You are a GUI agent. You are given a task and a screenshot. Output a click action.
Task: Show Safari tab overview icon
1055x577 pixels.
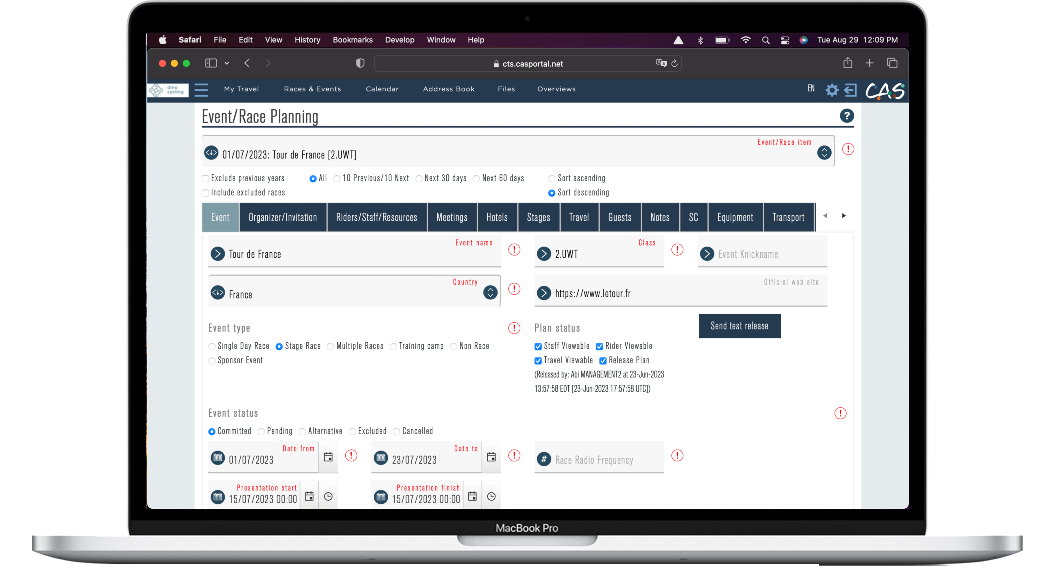892,63
